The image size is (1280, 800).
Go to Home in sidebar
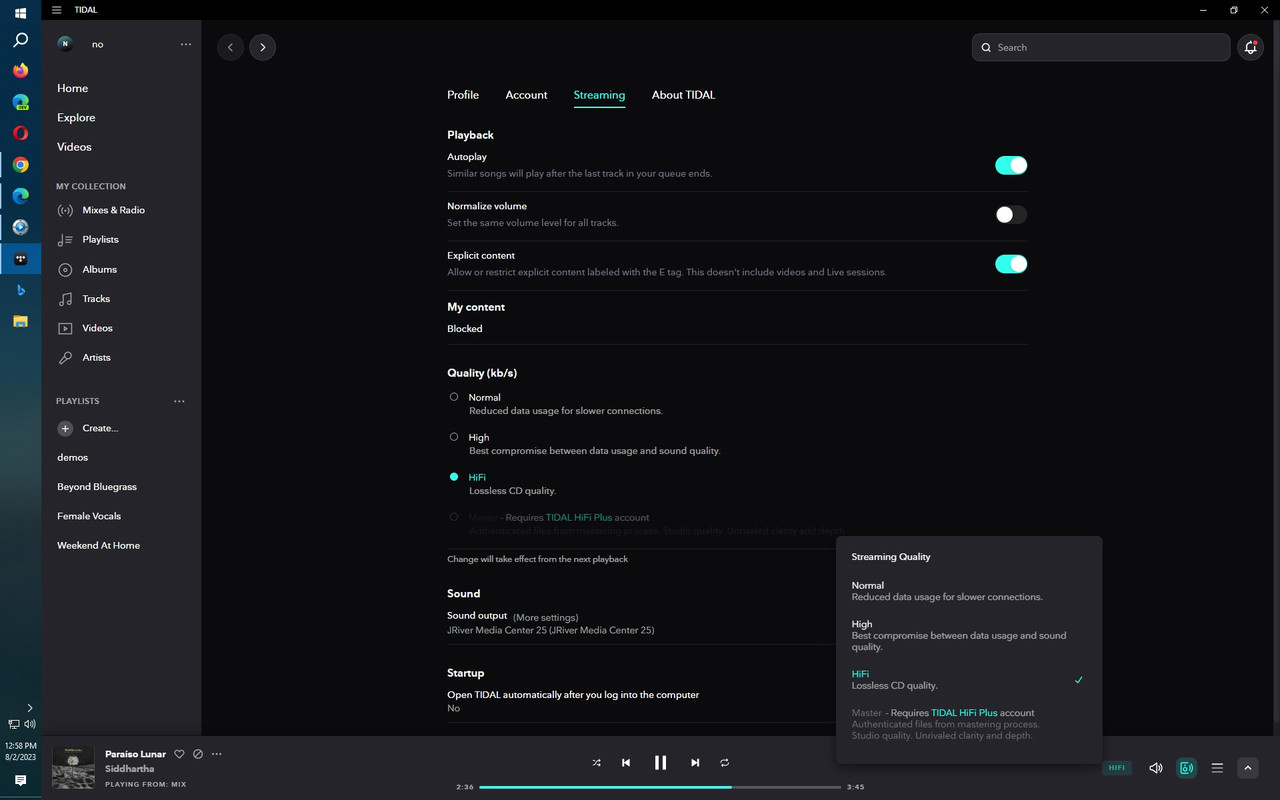coord(73,88)
